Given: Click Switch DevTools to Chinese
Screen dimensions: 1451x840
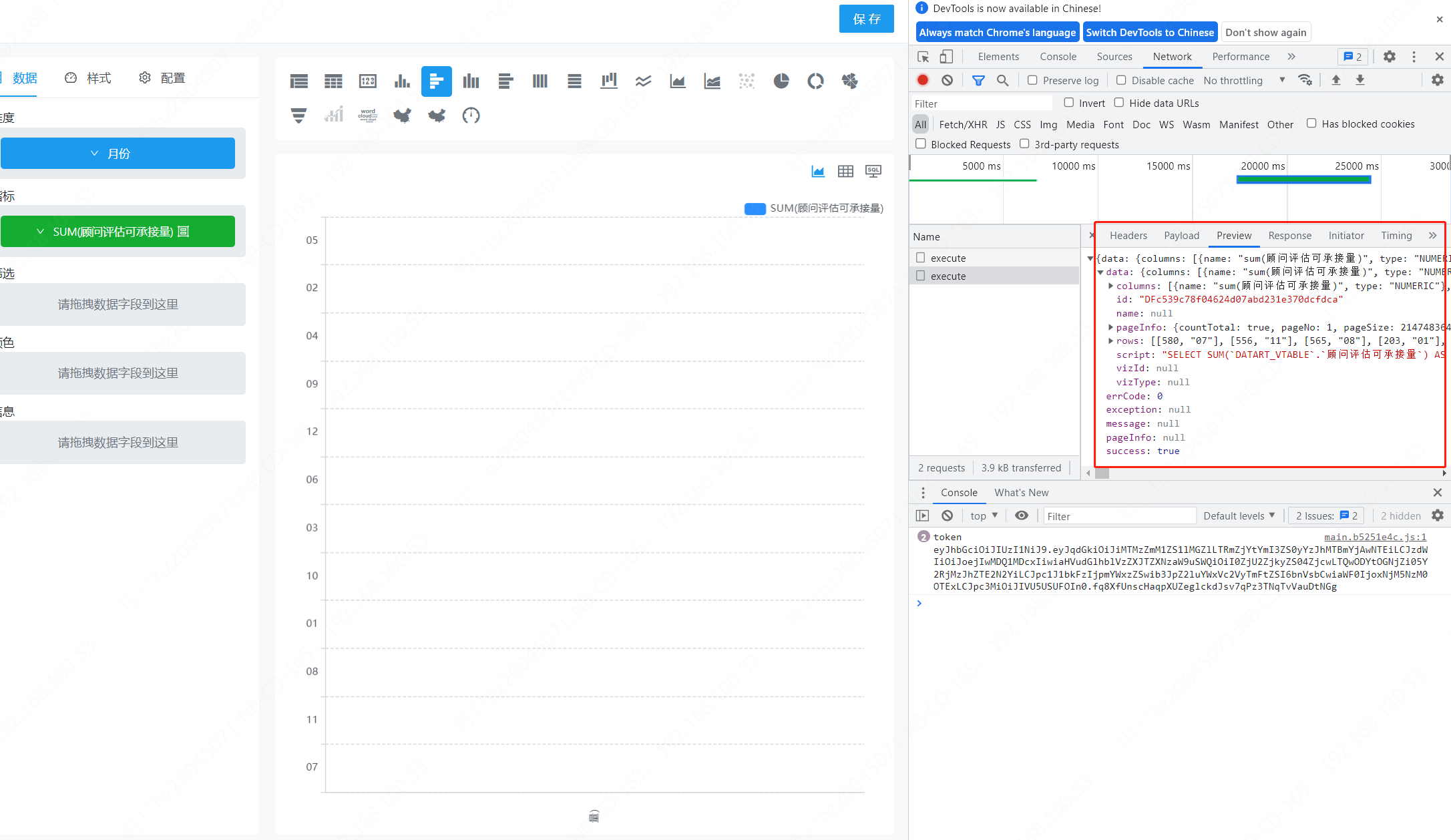Looking at the screenshot, I should (1150, 31).
